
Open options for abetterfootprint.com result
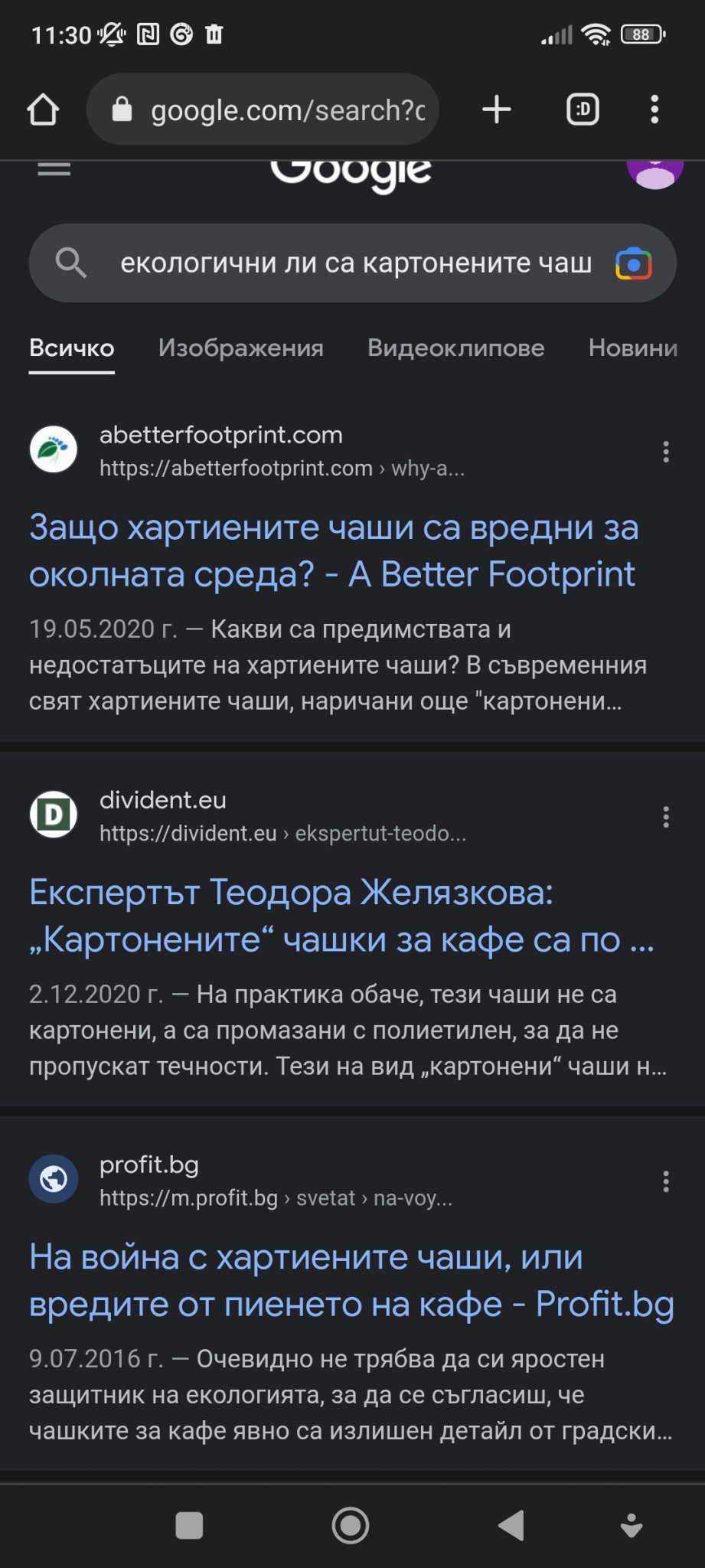666,452
